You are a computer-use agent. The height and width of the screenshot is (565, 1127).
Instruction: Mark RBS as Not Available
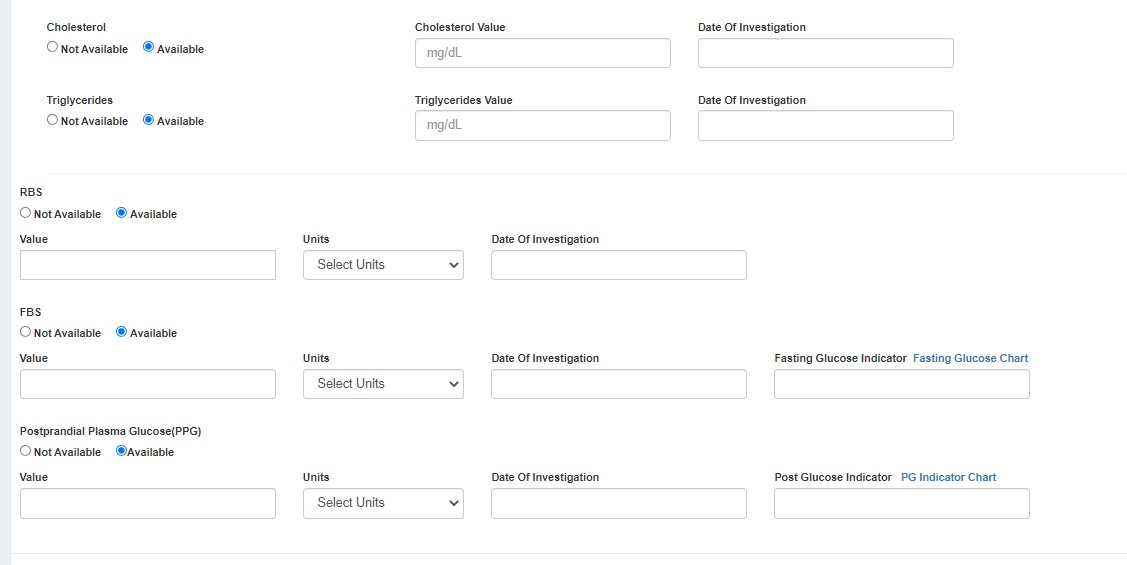point(26,213)
